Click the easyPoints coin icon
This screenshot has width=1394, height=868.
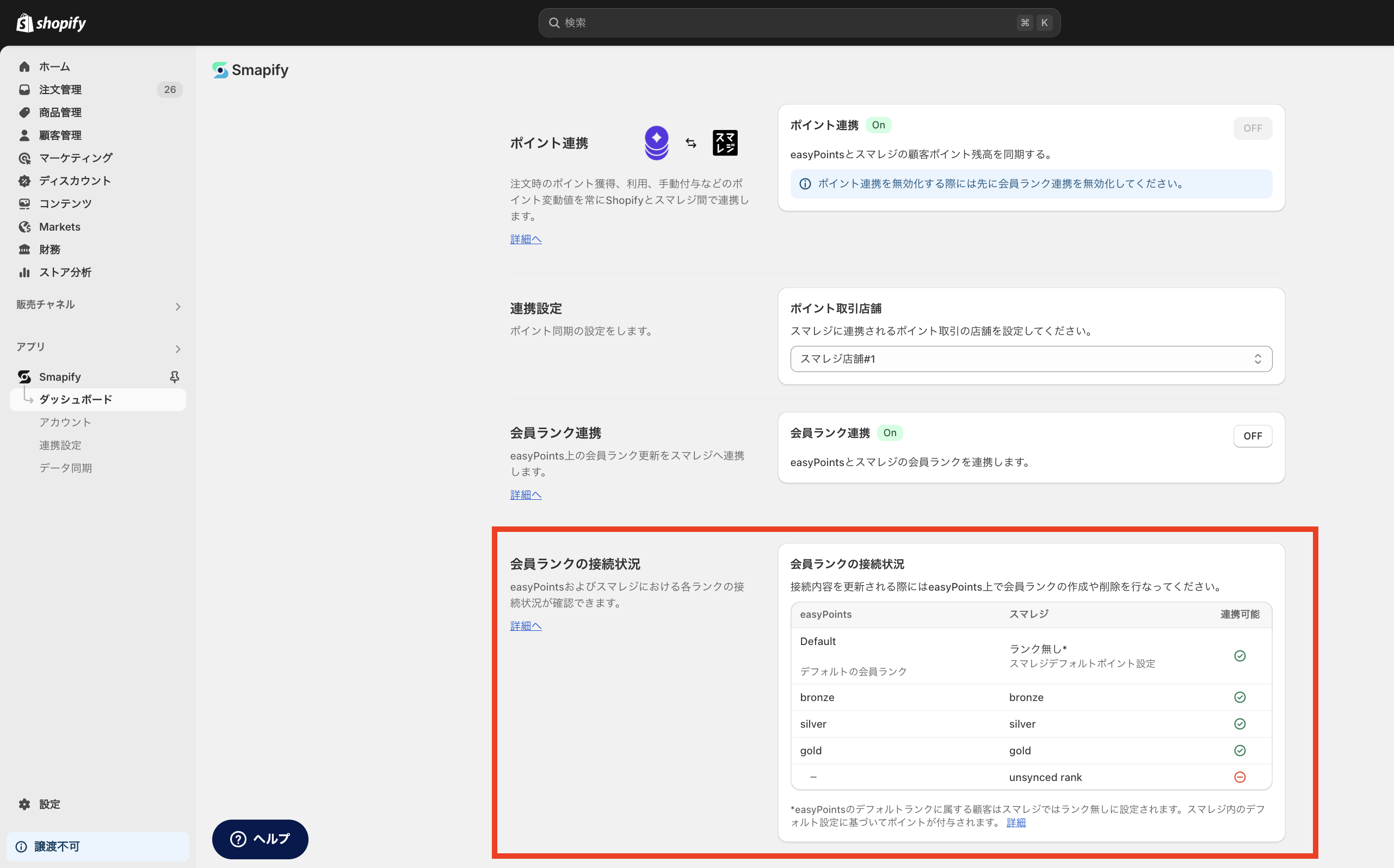[x=657, y=143]
